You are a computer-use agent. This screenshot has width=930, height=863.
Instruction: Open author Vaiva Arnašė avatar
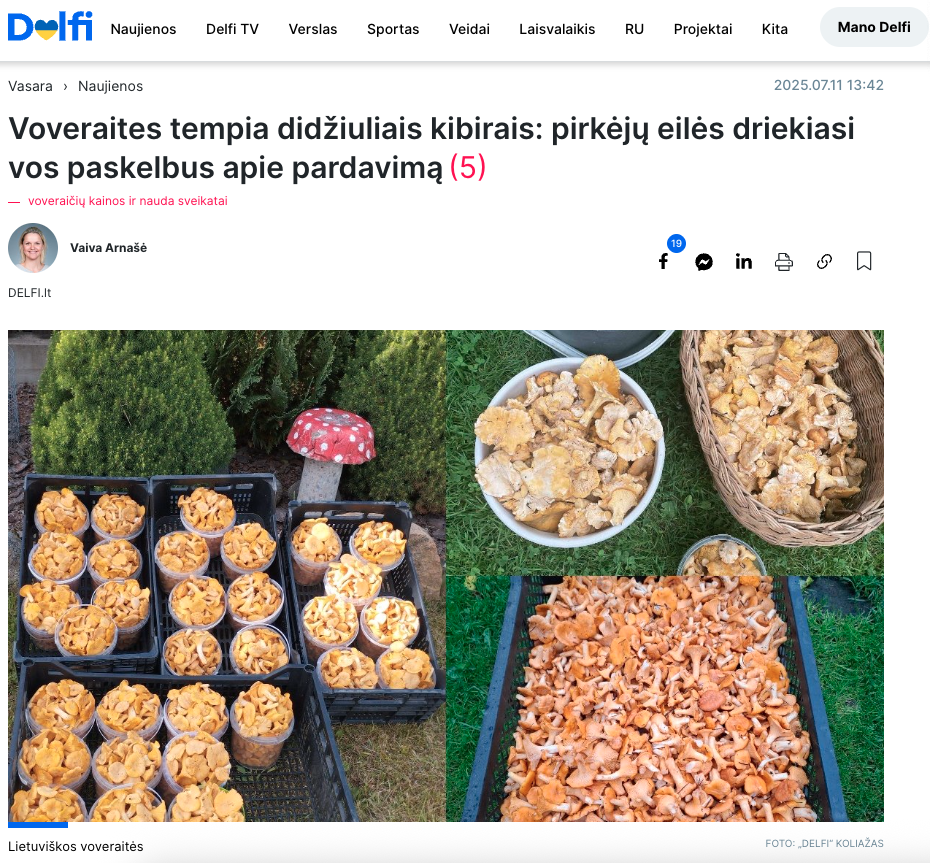click(x=33, y=248)
